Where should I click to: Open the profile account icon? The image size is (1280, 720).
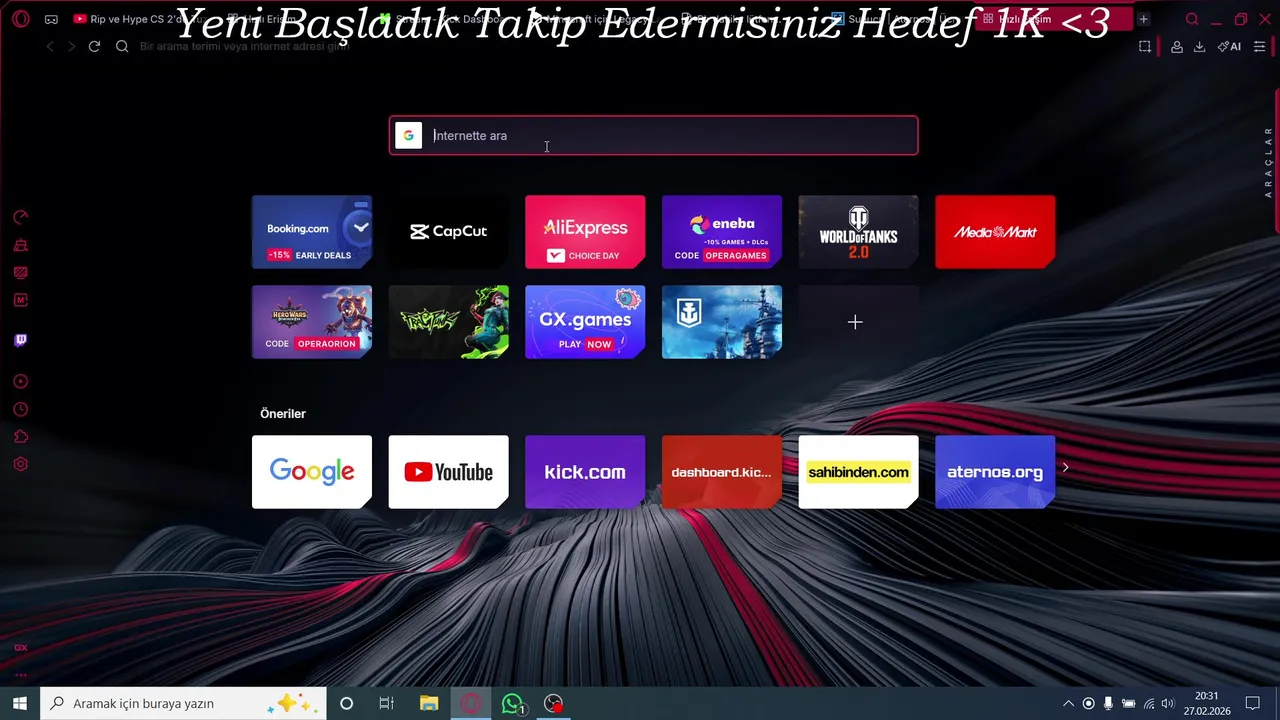point(1177,46)
